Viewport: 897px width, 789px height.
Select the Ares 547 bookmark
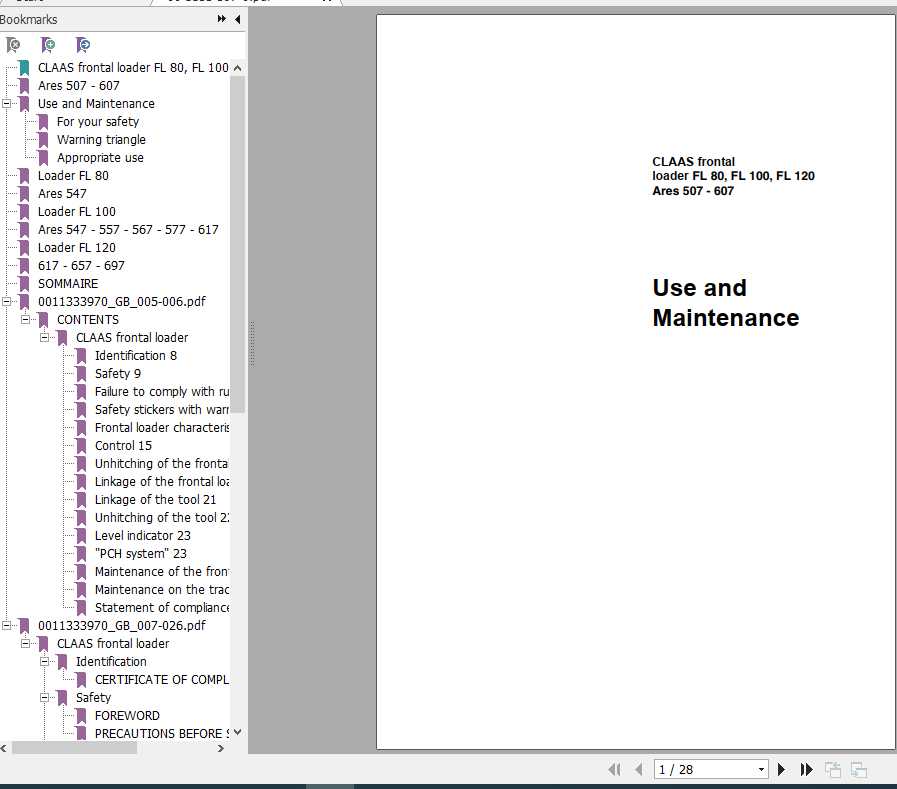62,193
